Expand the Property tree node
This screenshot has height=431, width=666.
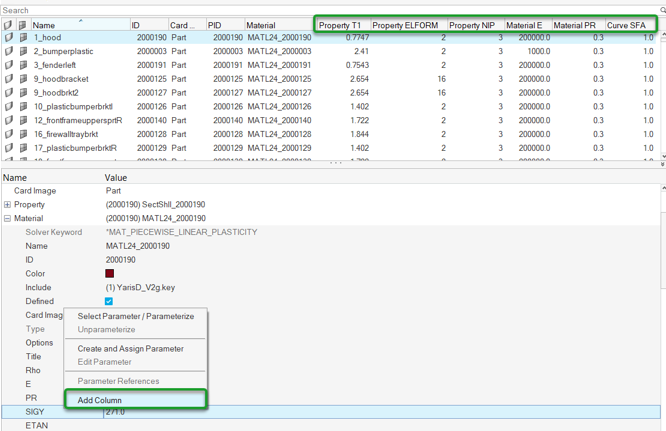click(7, 205)
